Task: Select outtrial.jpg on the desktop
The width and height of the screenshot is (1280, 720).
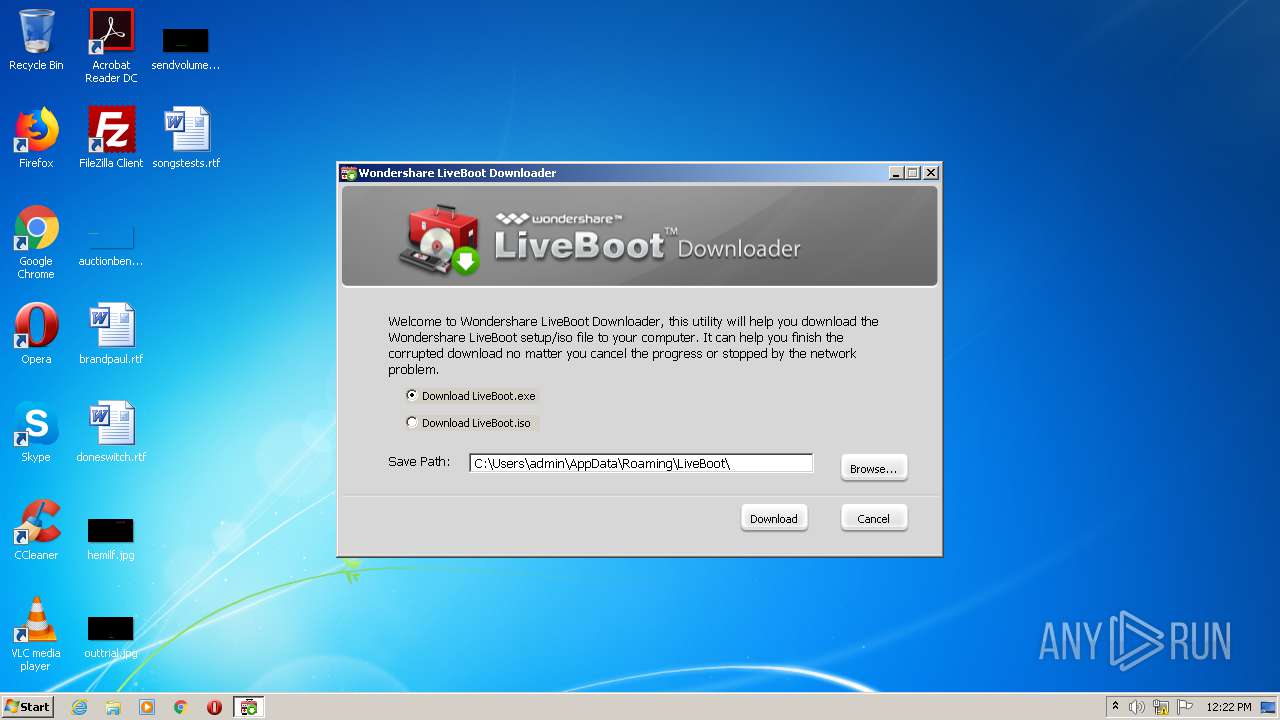Action: pos(111,636)
